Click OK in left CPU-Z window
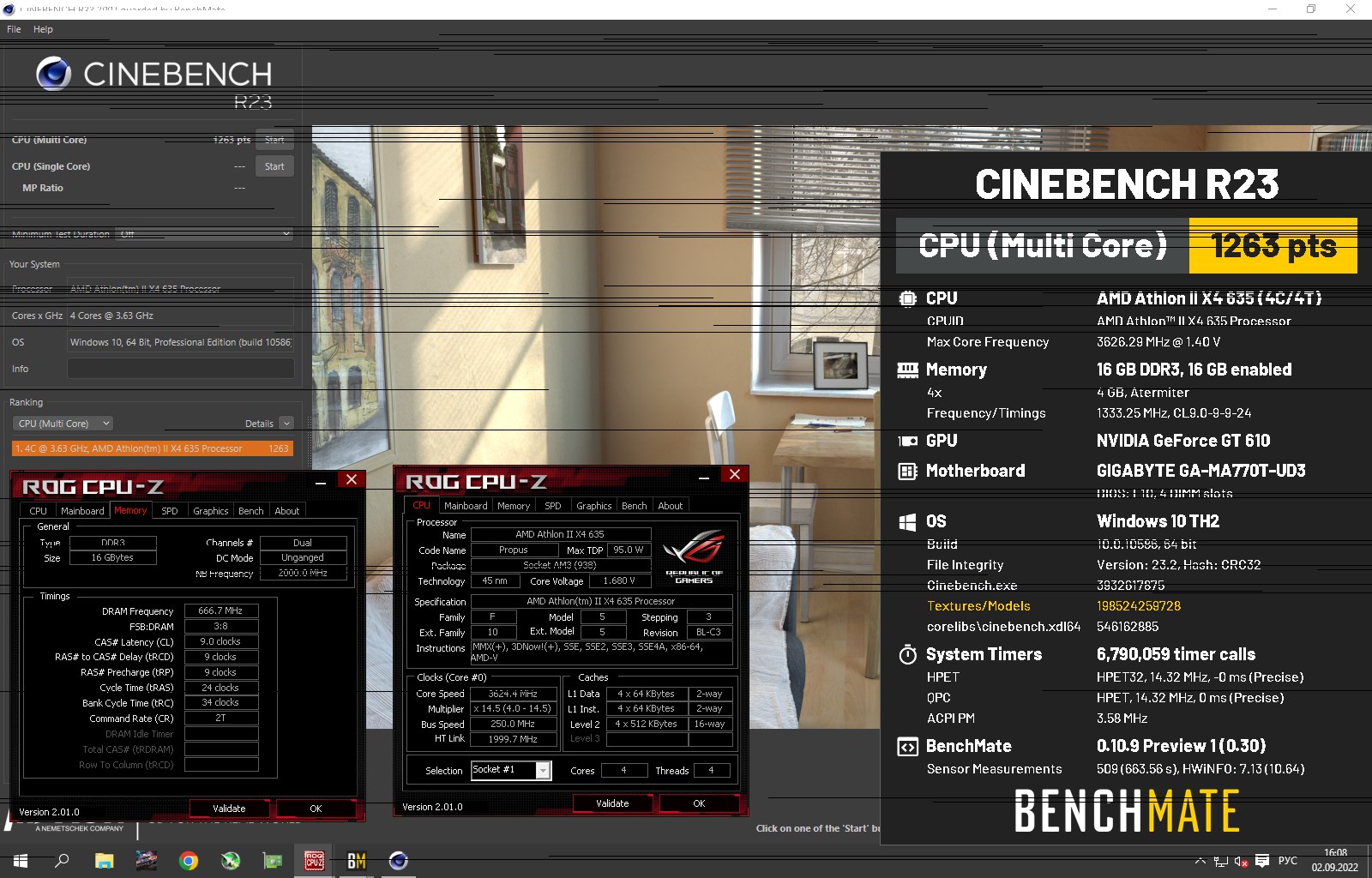 (316, 809)
